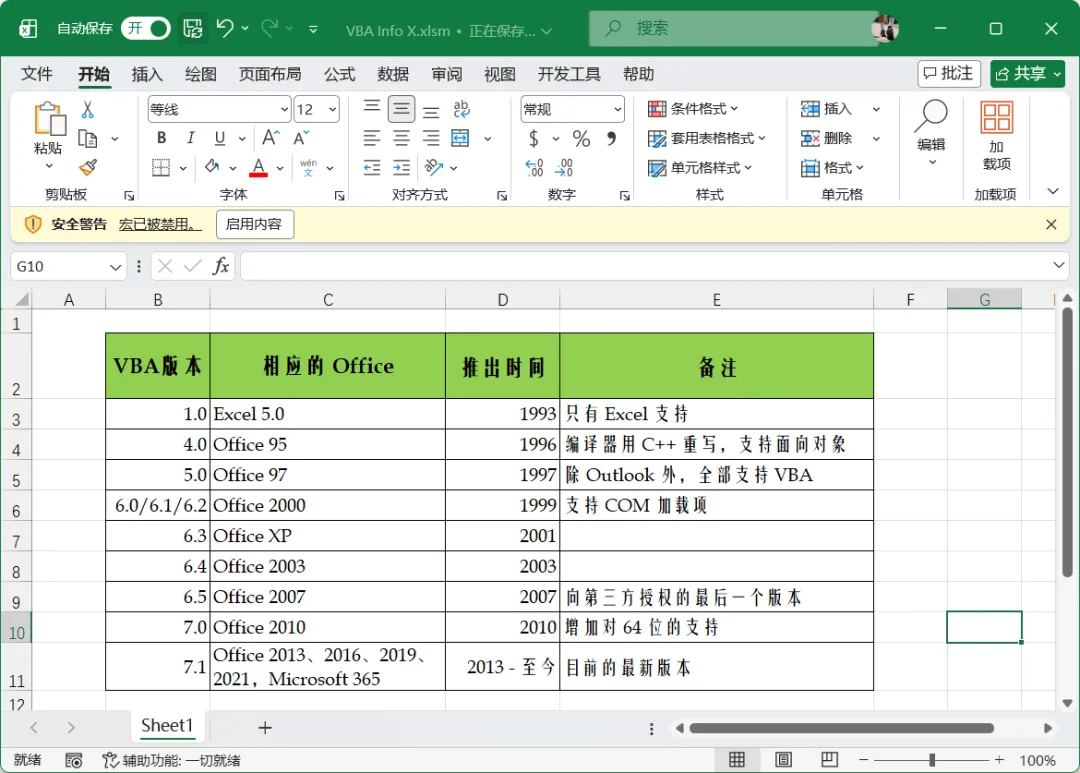Switch to the 页面布局 tab

pos(269,74)
